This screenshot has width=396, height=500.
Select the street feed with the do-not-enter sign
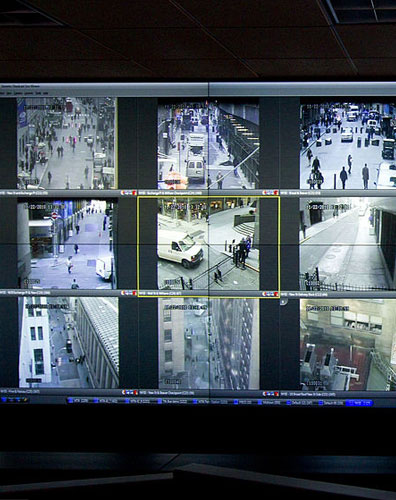point(67,244)
